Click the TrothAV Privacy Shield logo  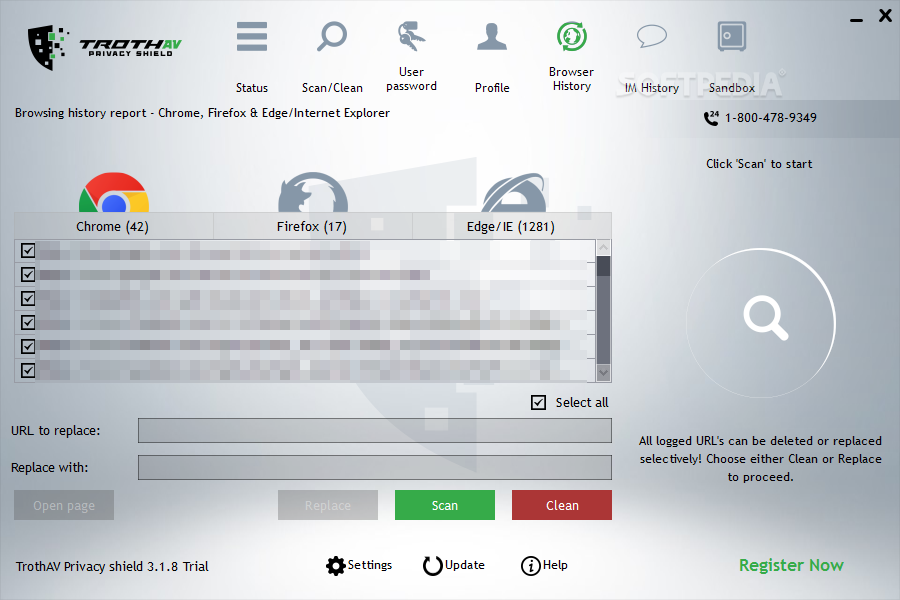pos(104,48)
